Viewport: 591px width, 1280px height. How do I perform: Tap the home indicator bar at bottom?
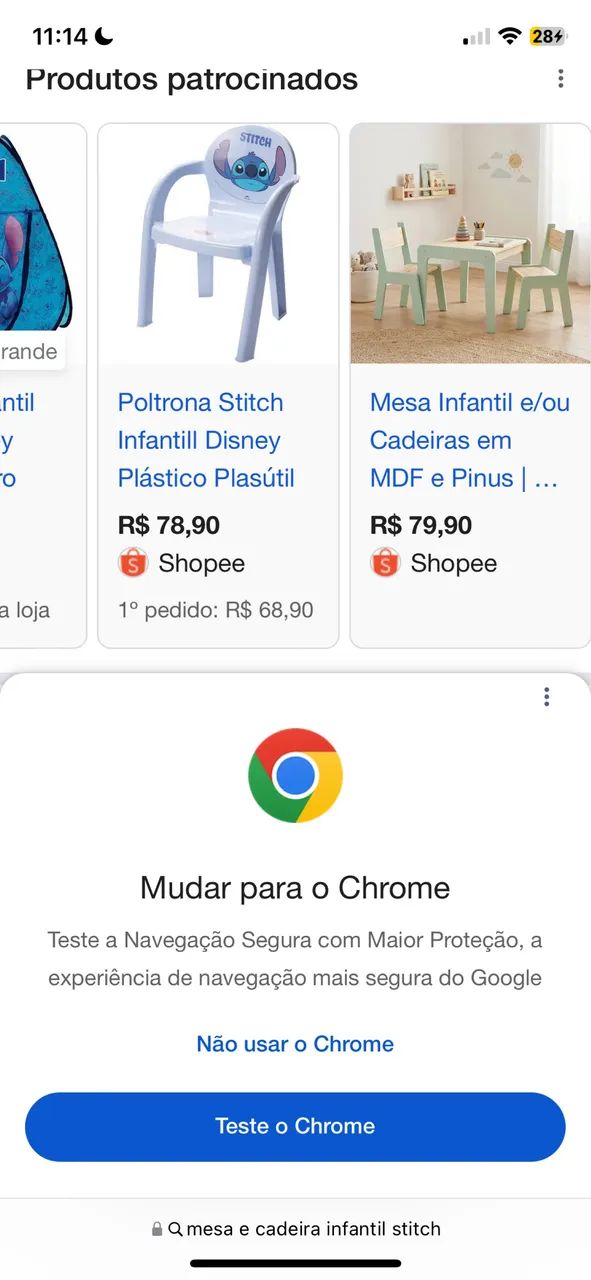coord(295,1263)
